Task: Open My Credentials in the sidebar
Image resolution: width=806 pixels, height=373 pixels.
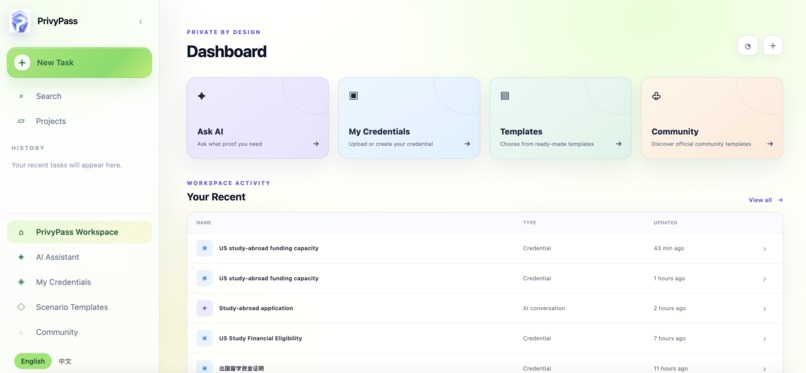Action: [x=79, y=282]
